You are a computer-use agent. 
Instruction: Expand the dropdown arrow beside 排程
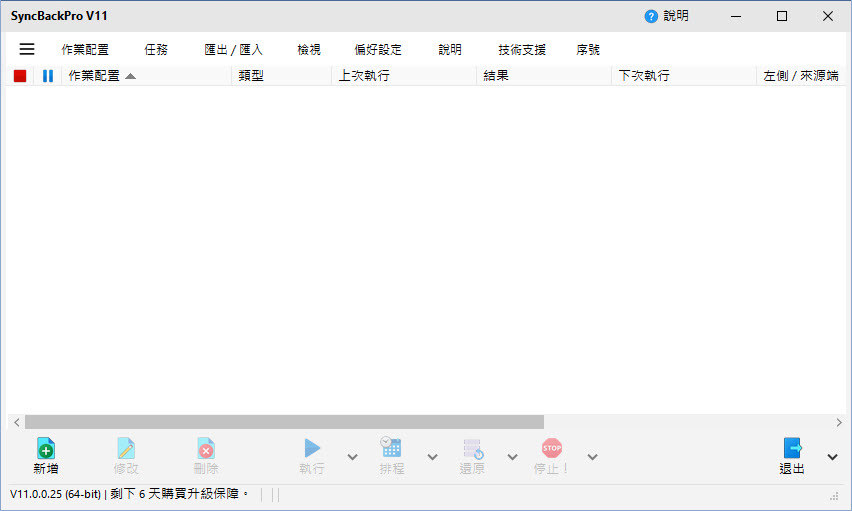[x=432, y=457]
